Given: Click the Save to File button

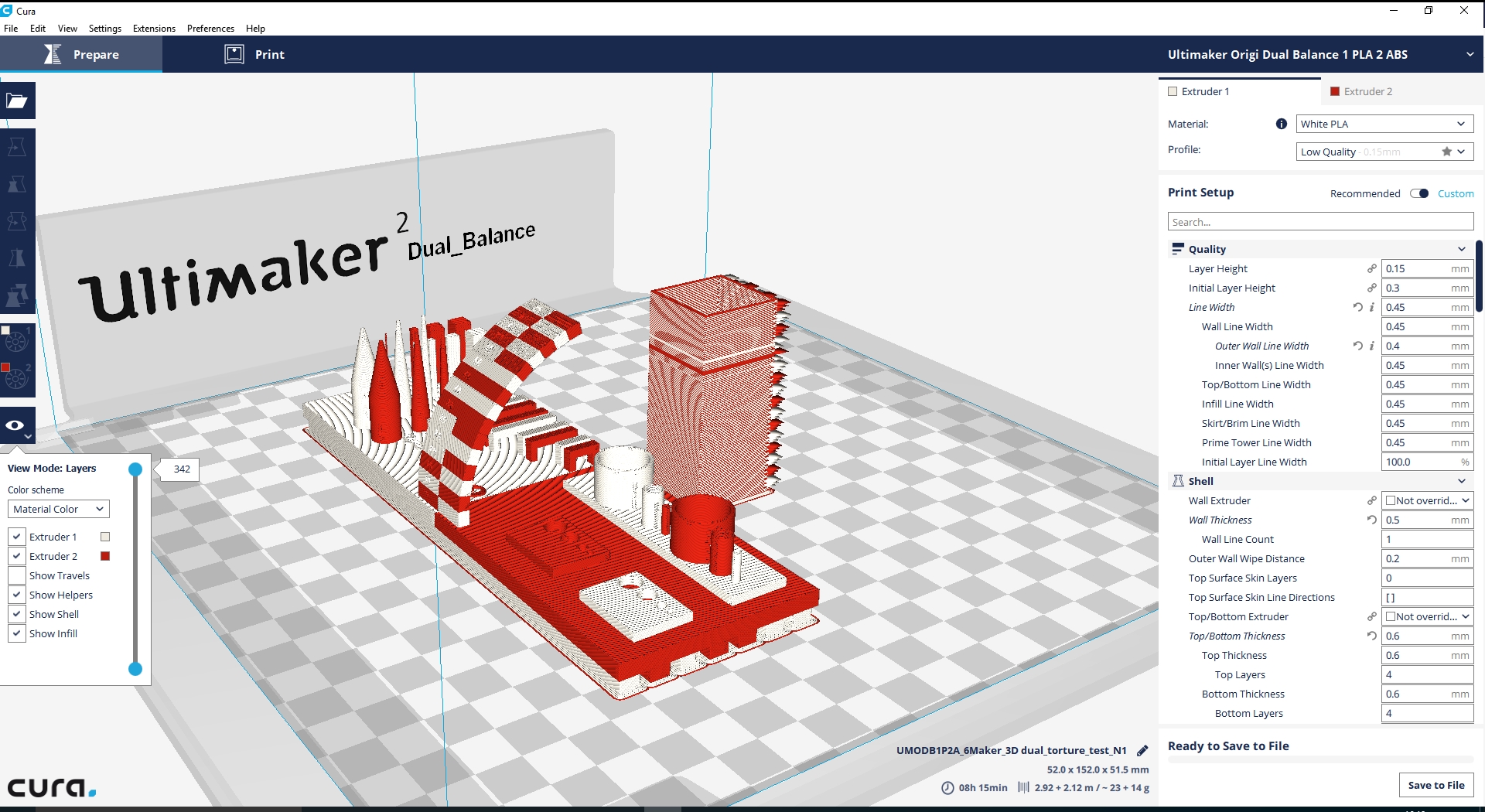Looking at the screenshot, I should coord(1436,785).
